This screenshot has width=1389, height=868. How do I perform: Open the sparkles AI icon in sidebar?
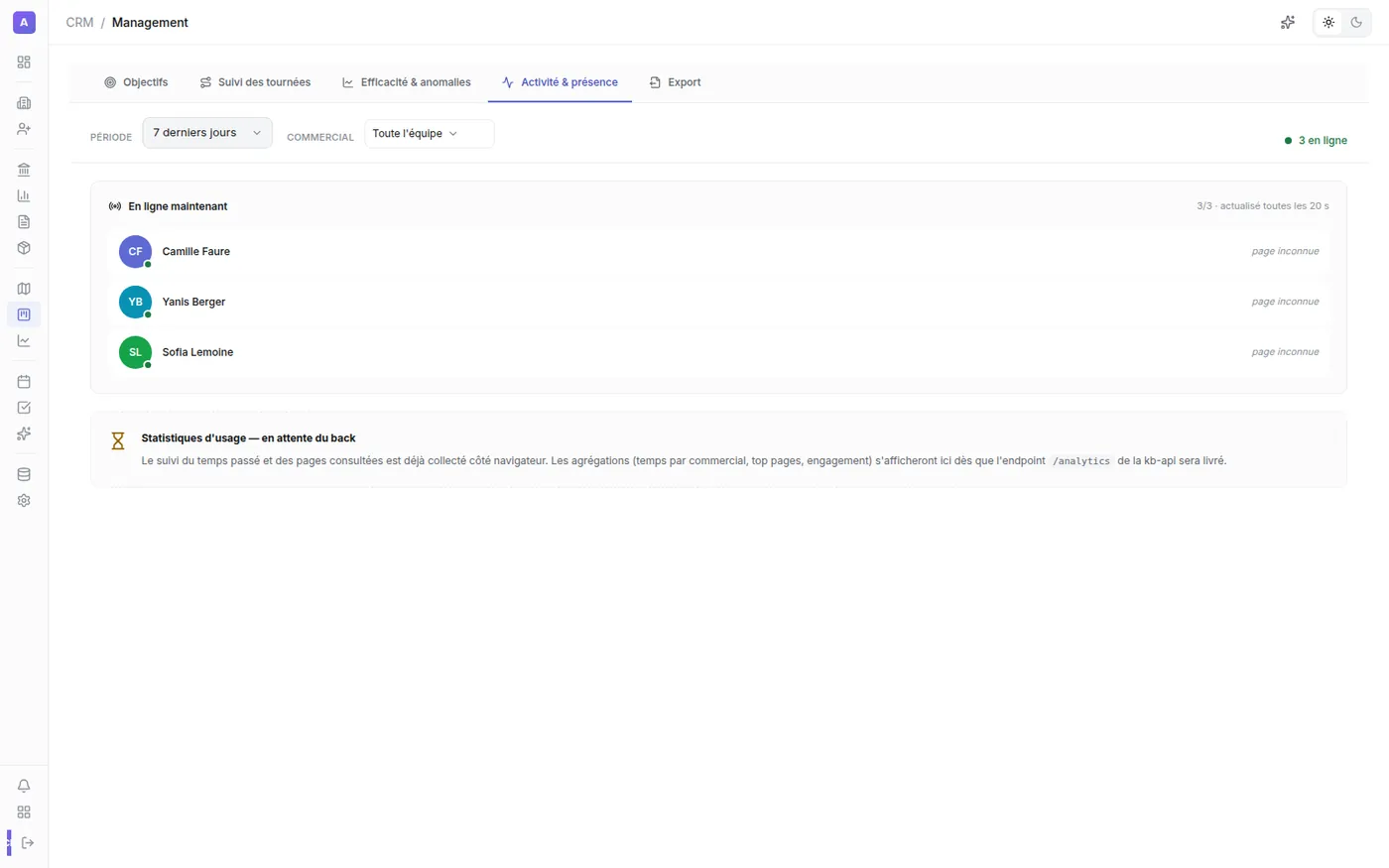24,434
